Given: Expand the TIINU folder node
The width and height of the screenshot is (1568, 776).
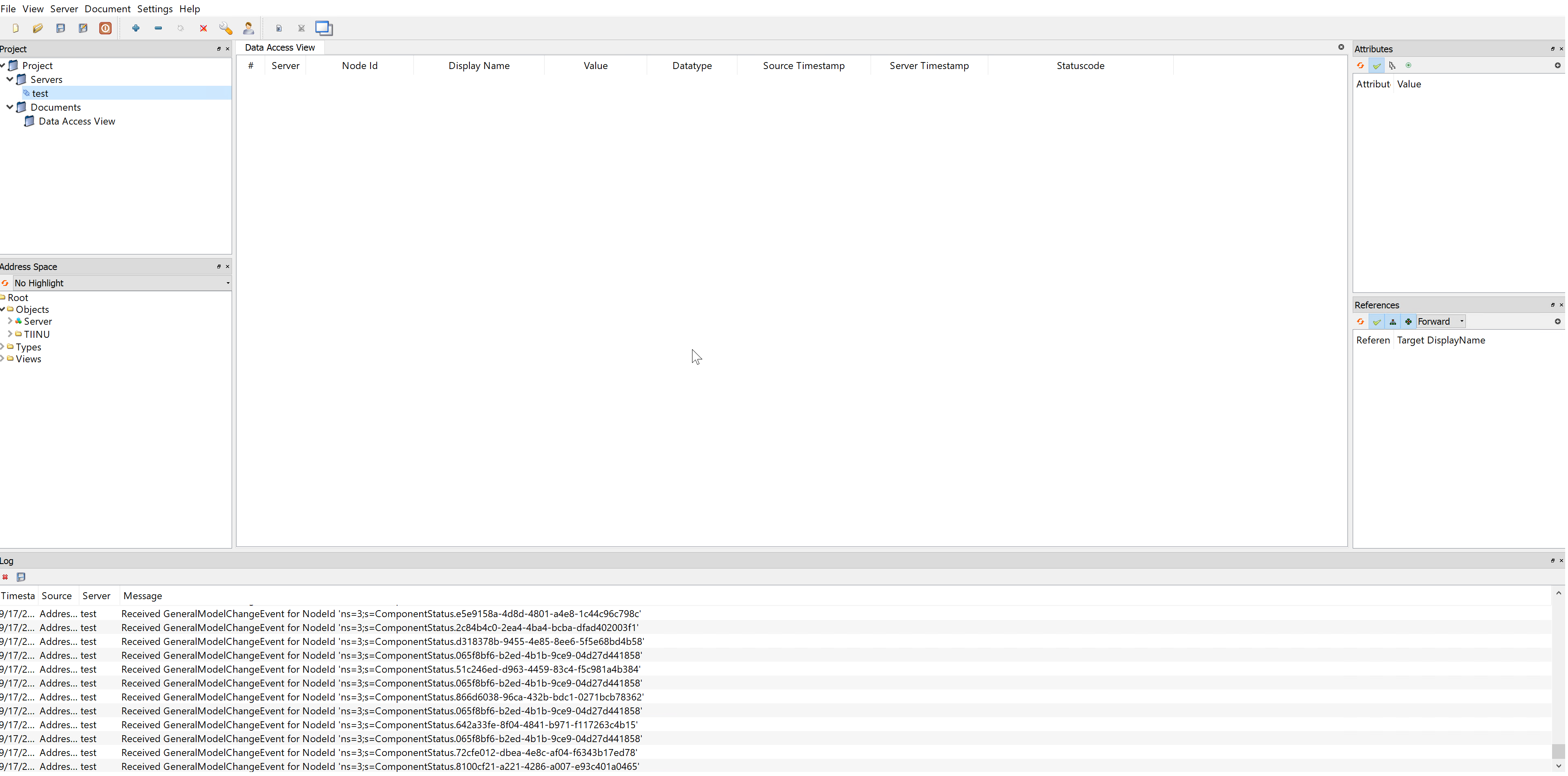Looking at the screenshot, I should pos(10,334).
